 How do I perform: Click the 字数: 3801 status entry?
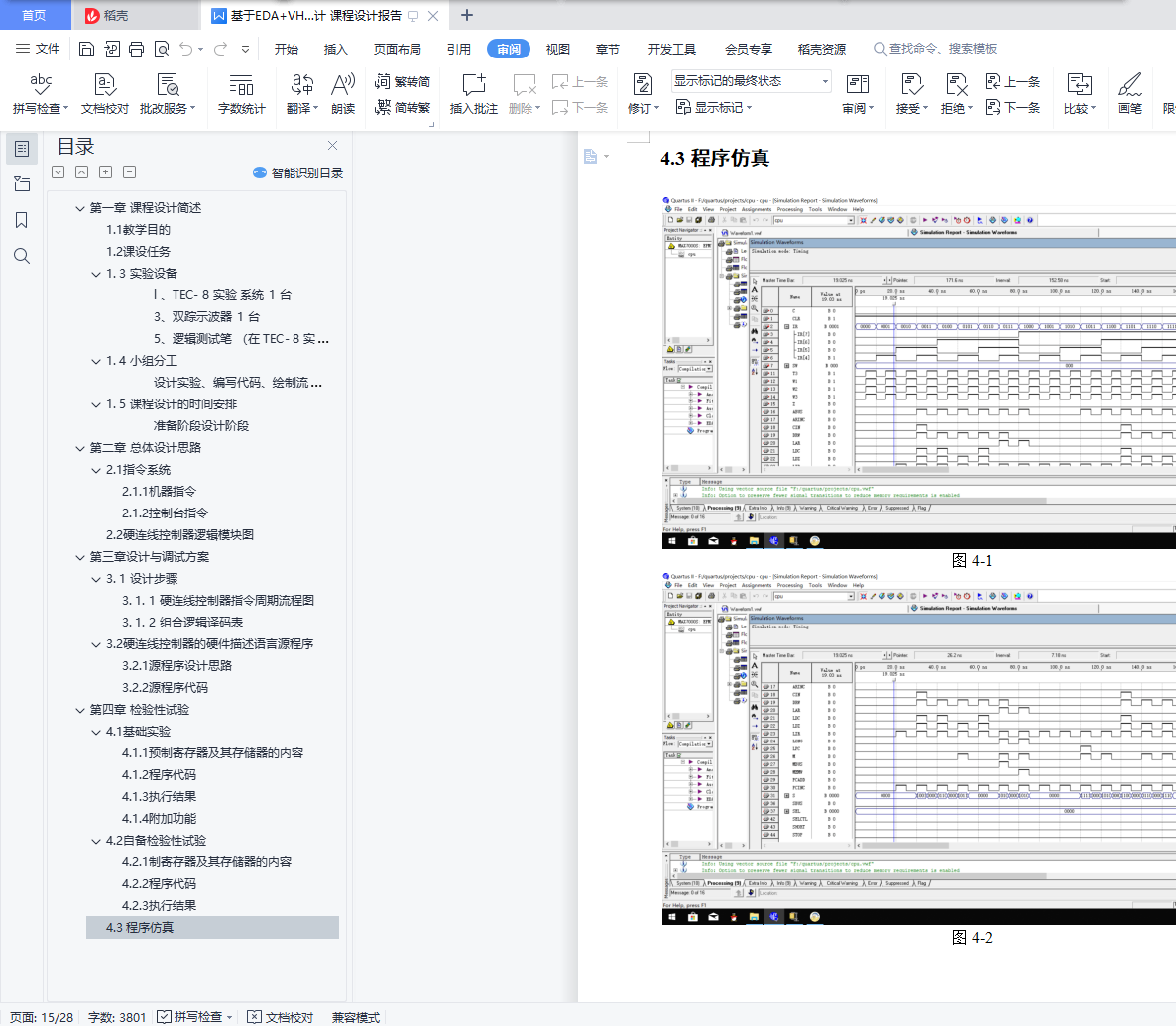click(117, 1017)
